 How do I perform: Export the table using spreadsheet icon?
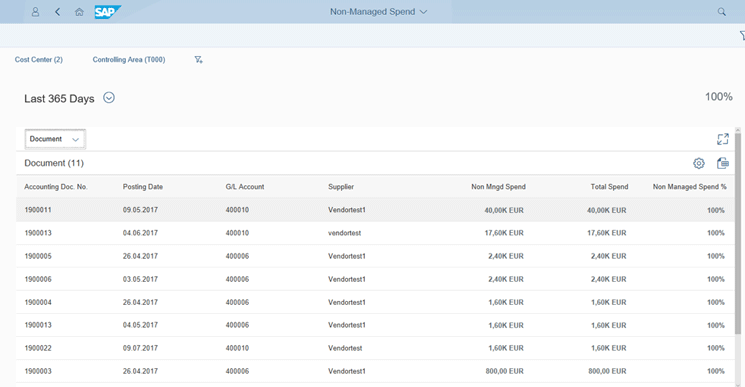[x=723, y=163]
